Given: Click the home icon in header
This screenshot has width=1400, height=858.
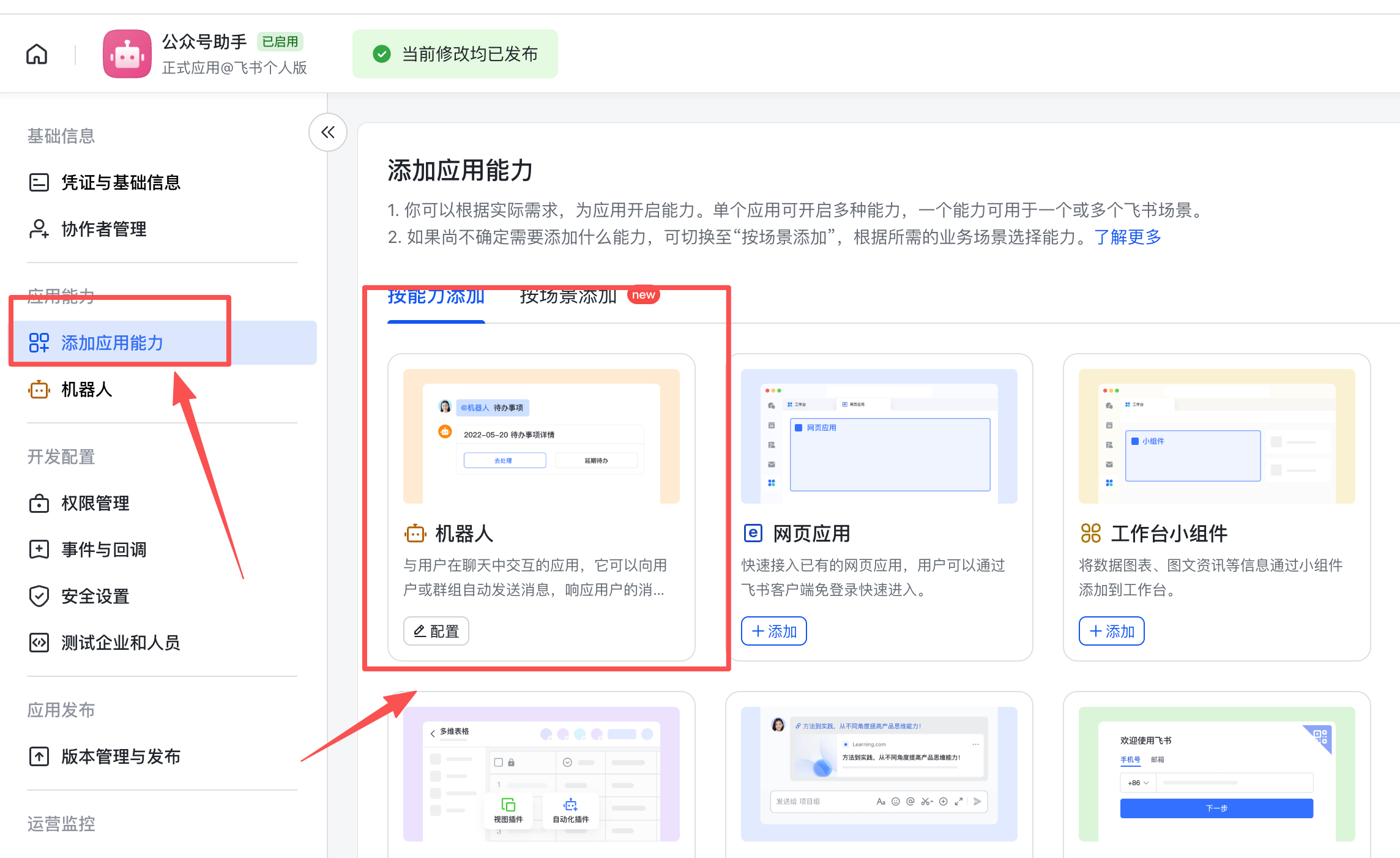Looking at the screenshot, I should pos(37,54).
